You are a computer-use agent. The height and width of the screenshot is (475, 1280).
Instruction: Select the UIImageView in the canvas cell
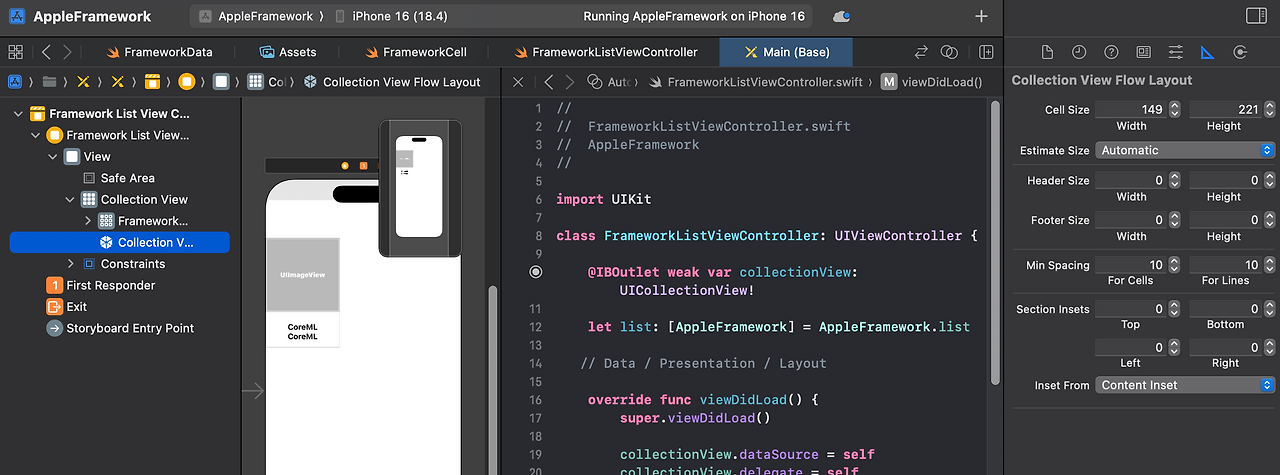tap(302, 275)
